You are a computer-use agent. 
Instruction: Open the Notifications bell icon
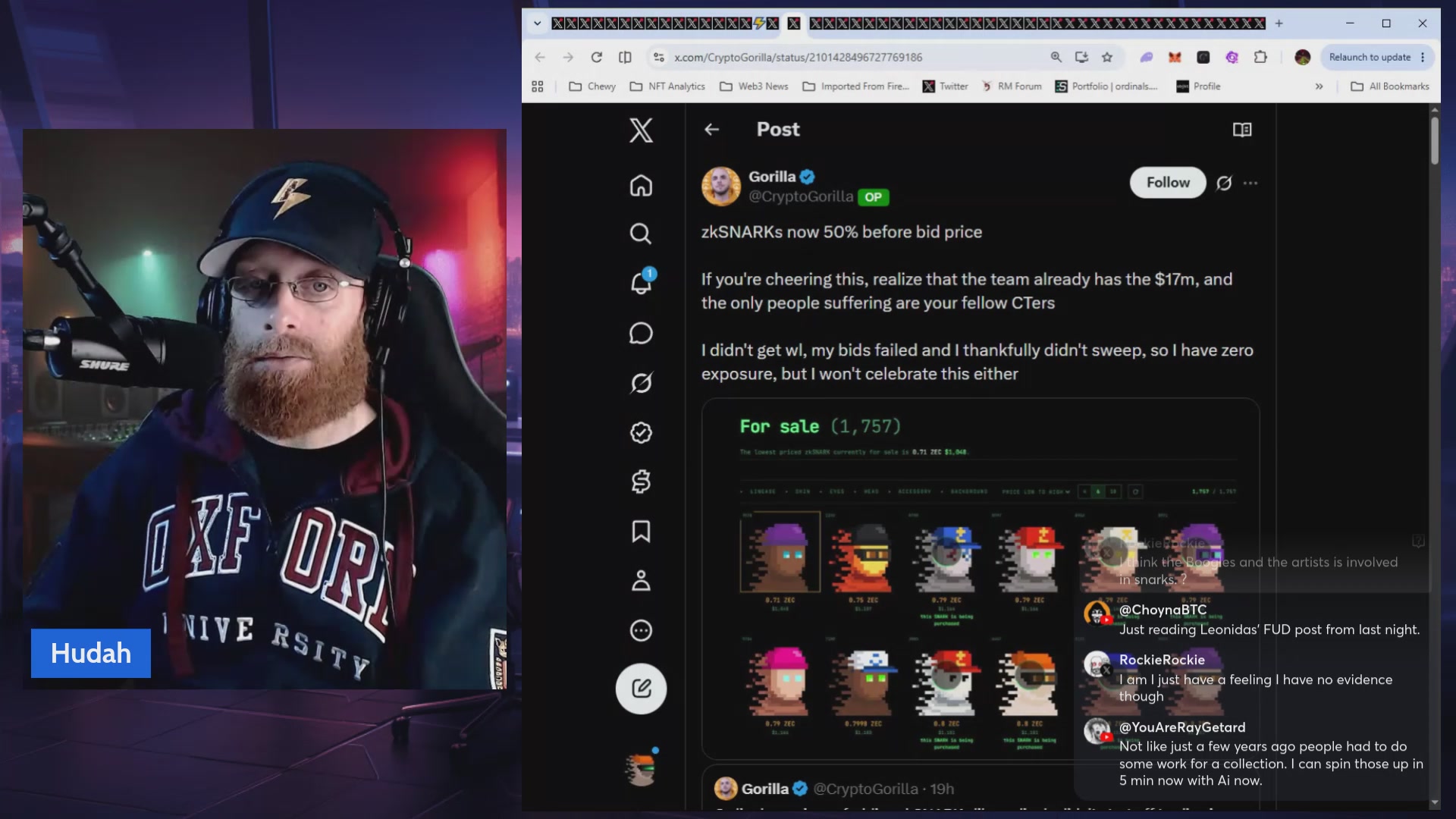coord(641,282)
